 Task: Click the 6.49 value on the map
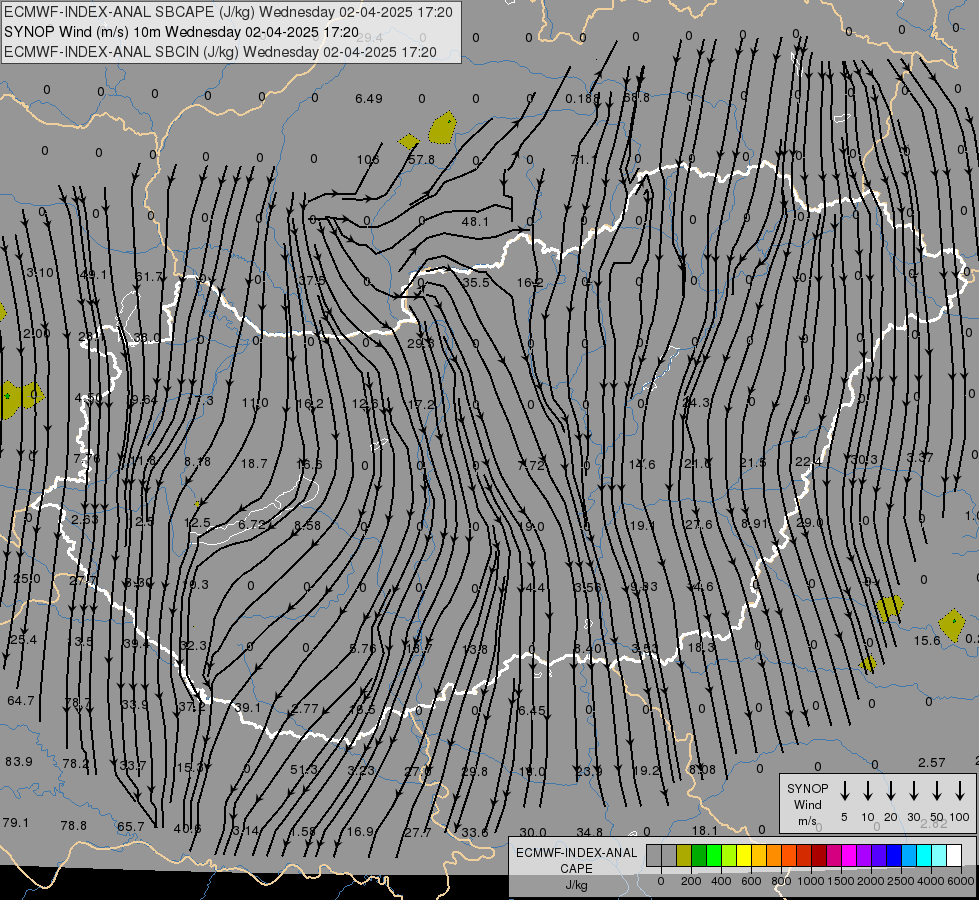point(368,99)
